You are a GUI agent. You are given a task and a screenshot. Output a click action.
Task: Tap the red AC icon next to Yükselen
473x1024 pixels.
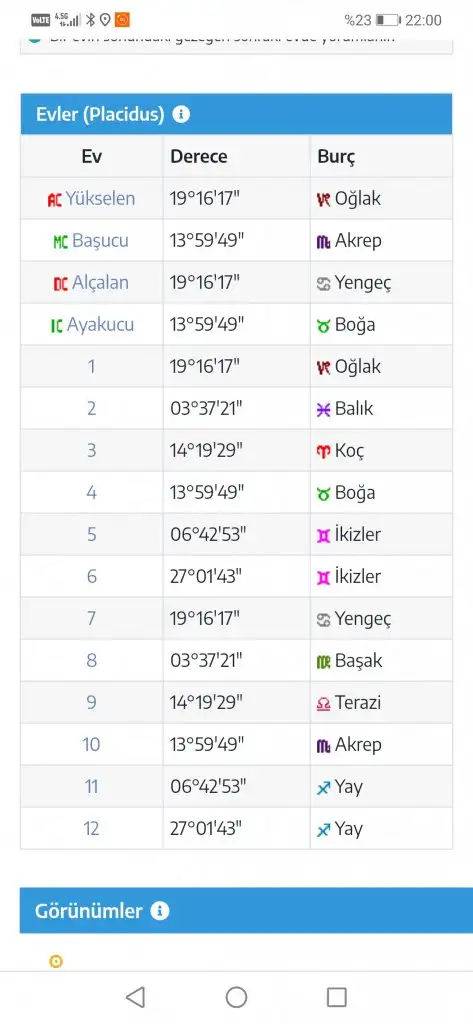click(x=55, y=199)
